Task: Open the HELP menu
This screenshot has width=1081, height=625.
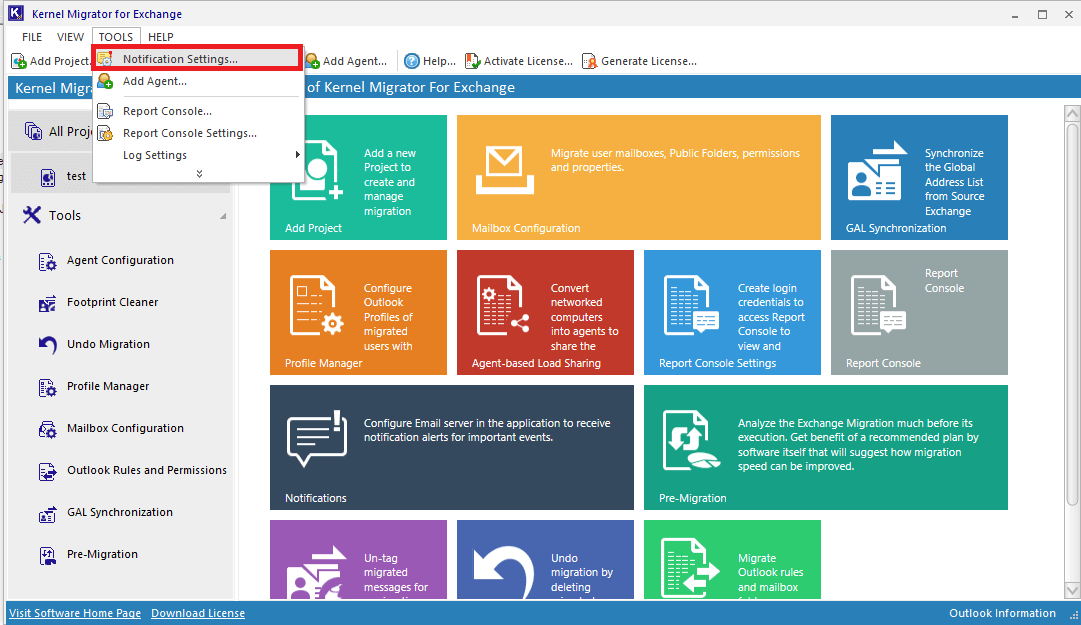Action: [161, 37]
